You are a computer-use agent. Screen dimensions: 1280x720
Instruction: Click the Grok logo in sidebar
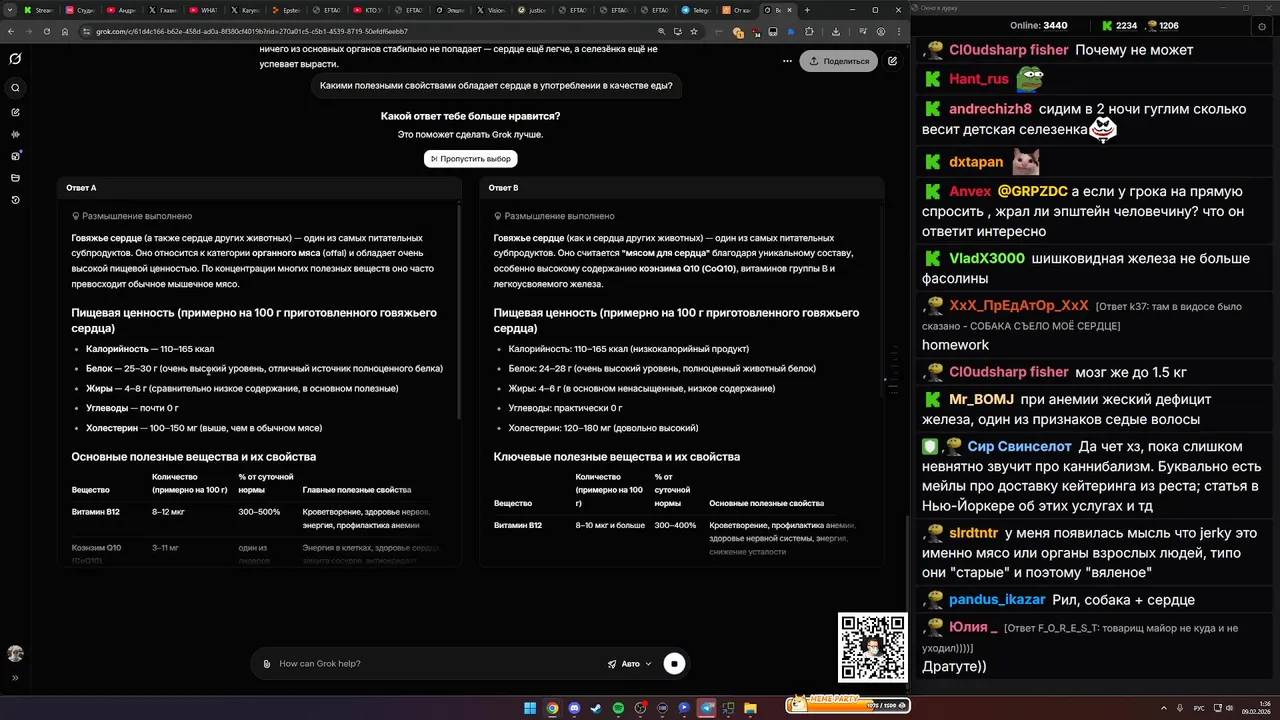click(15, 59)
